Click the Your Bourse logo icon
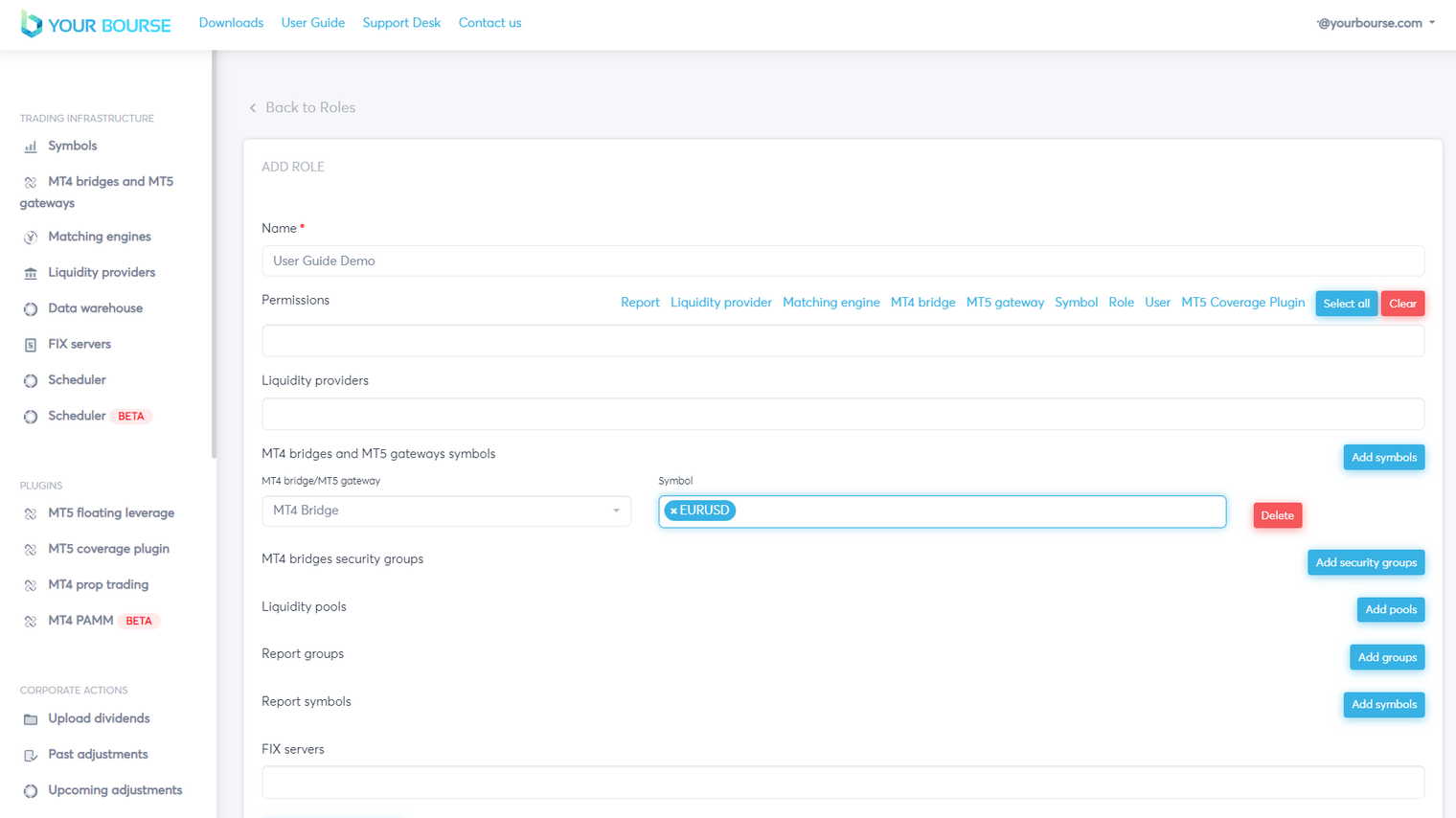Viewport: 1456px width, 818px height. pos(32,24)
